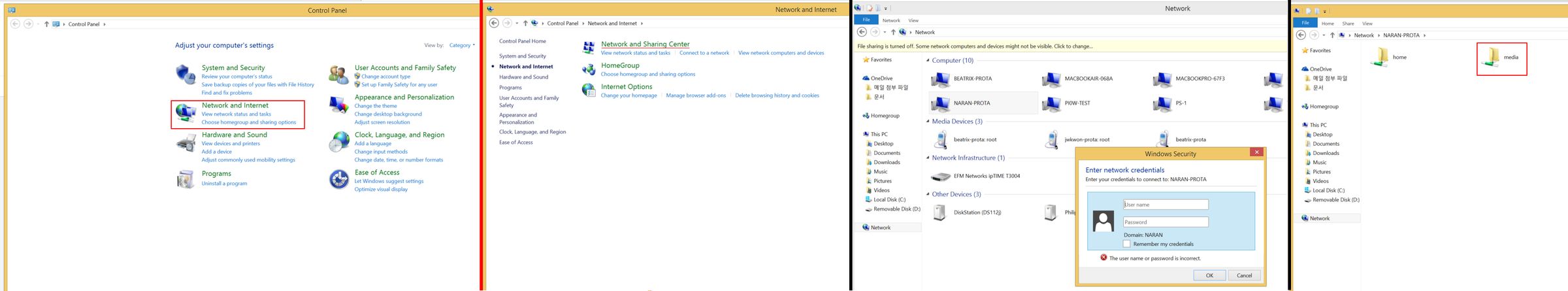Click the HomeGroup icon
This screenshot has width=1568, height=291.
(x=589, y=69)
